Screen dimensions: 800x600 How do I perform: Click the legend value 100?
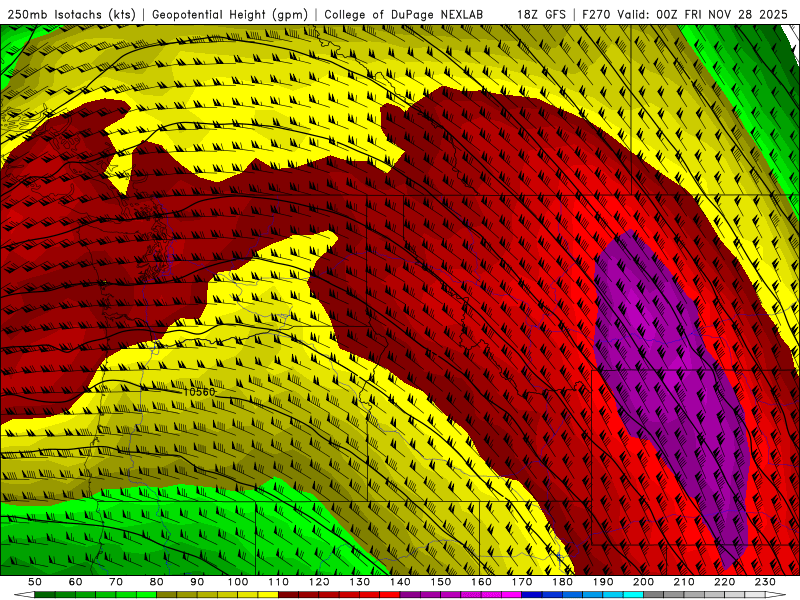pyautogui.click(x=238, y=582)
